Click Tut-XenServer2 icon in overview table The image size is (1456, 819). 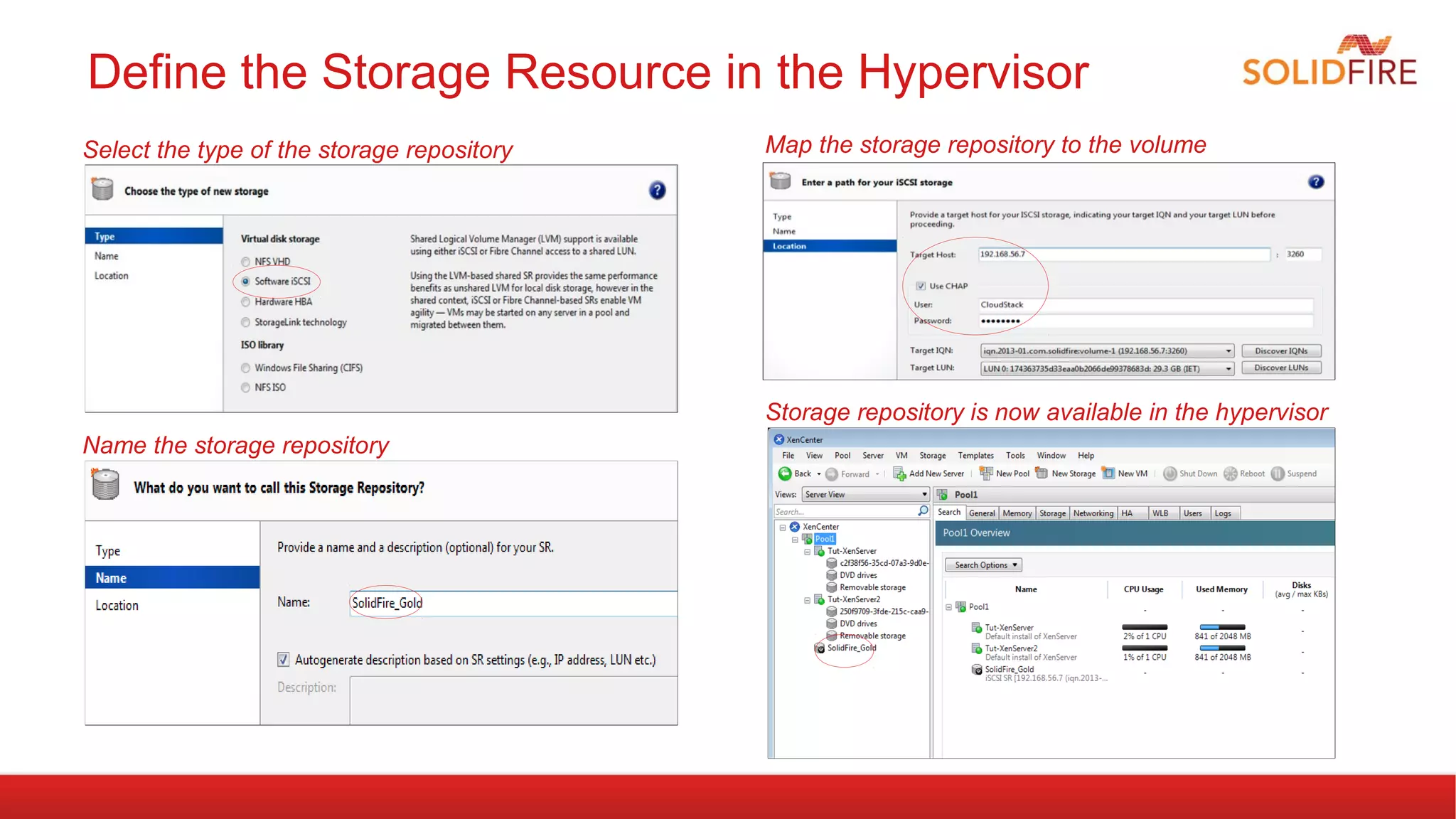(977, 648)
